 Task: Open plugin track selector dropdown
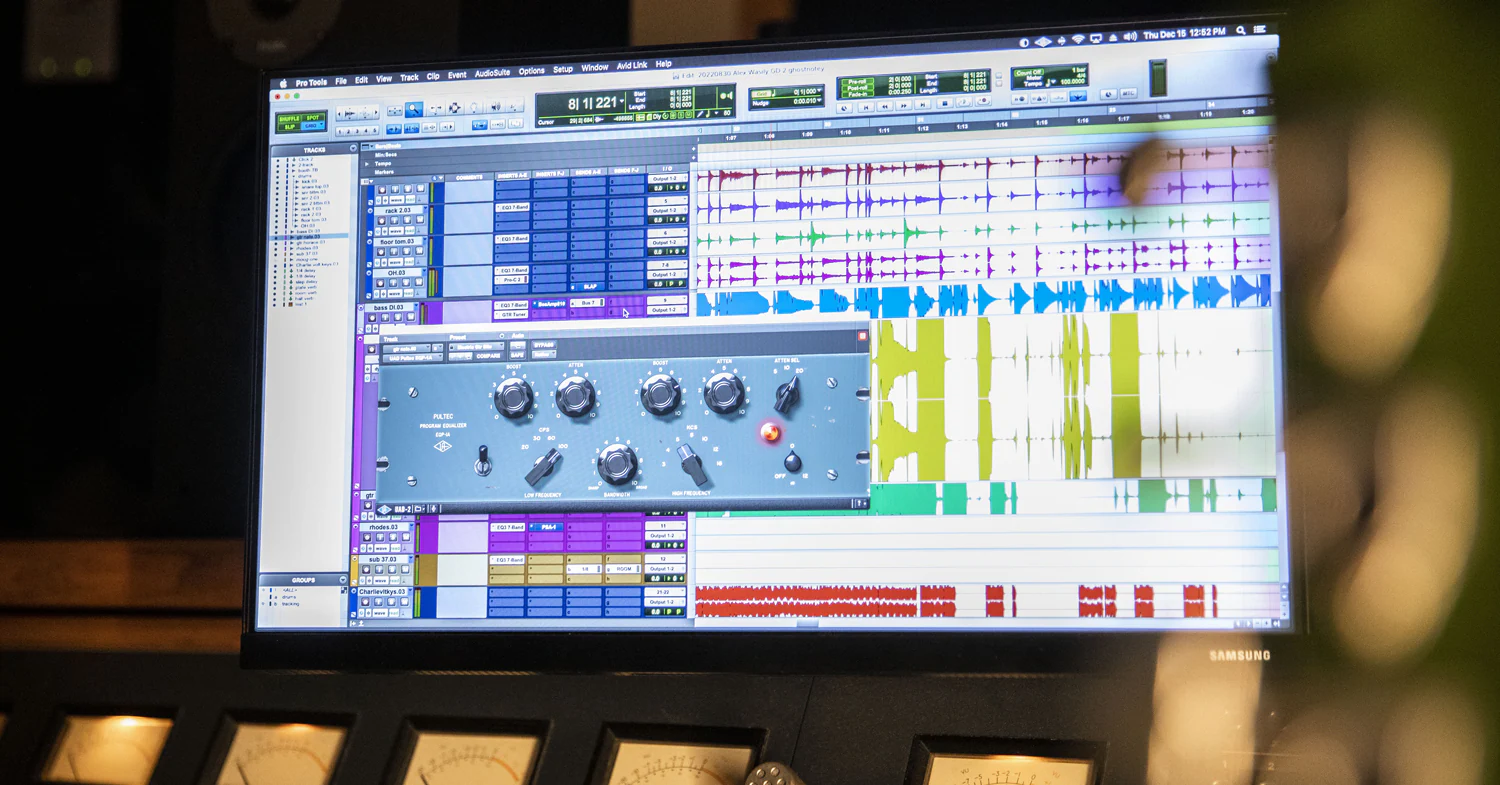click(407, 348)
